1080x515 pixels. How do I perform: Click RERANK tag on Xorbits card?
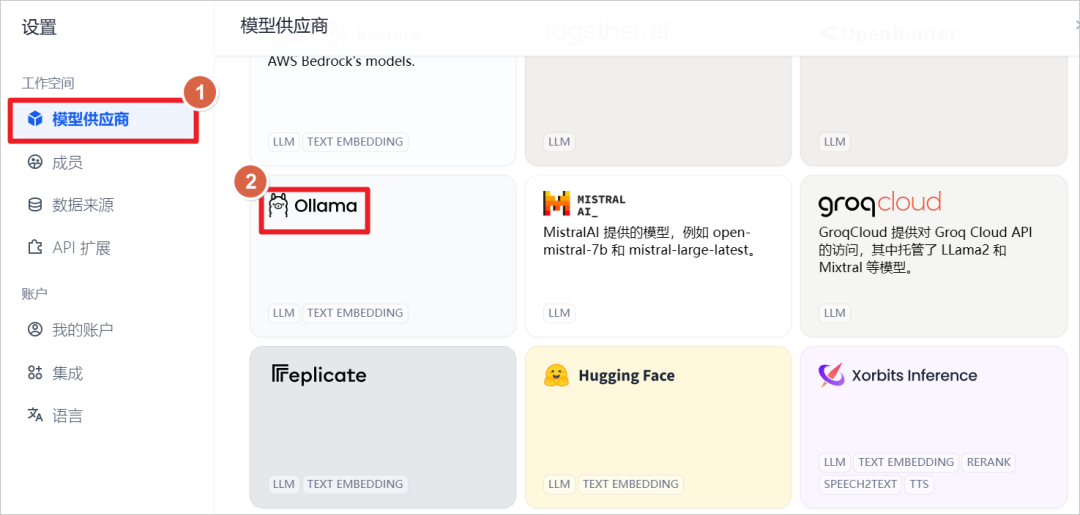988,462
